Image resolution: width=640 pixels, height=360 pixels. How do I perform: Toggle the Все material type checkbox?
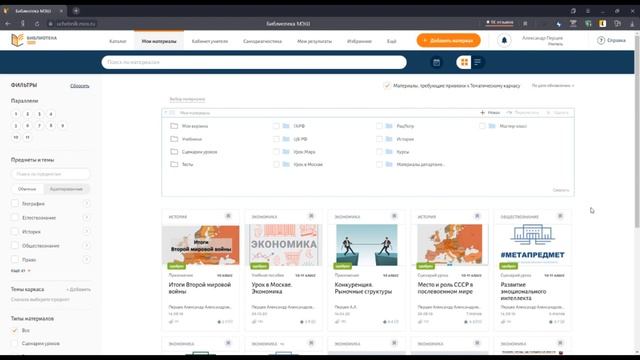[15, 330]
